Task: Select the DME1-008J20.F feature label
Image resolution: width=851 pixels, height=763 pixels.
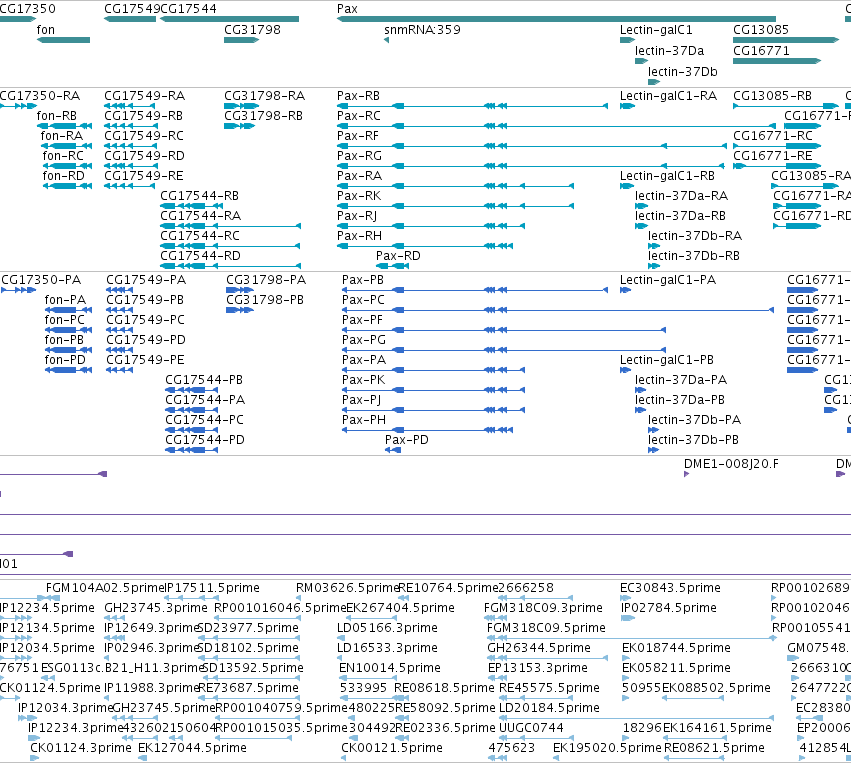Action: click(731, 464)
